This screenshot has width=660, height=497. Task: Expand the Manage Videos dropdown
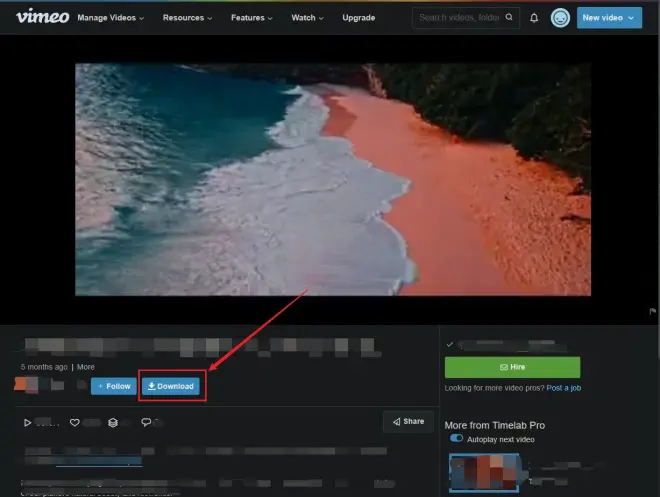coord(111,18)
